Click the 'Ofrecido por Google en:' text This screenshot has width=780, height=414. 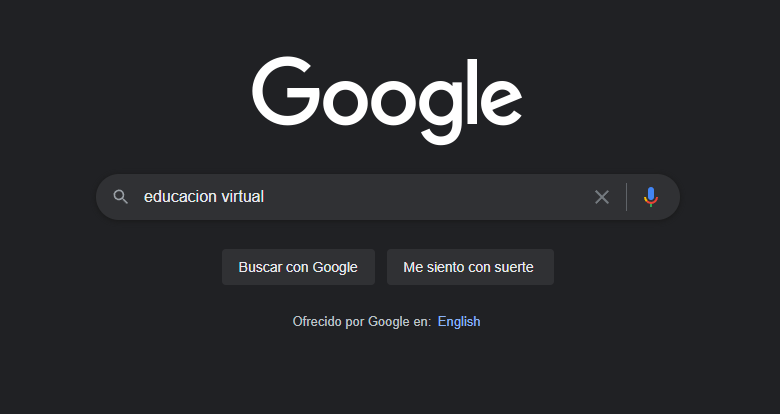point(362,321)
